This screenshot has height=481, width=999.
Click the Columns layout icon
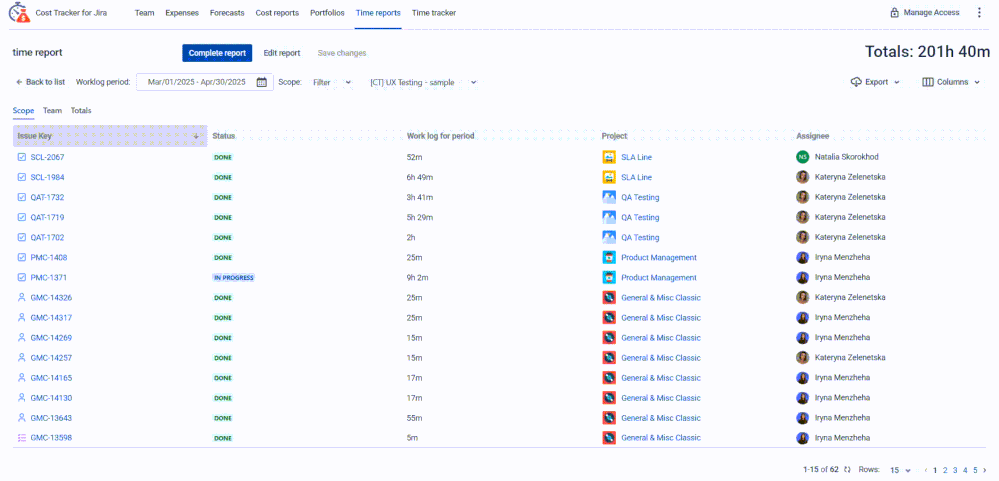(x=928, y=82)
